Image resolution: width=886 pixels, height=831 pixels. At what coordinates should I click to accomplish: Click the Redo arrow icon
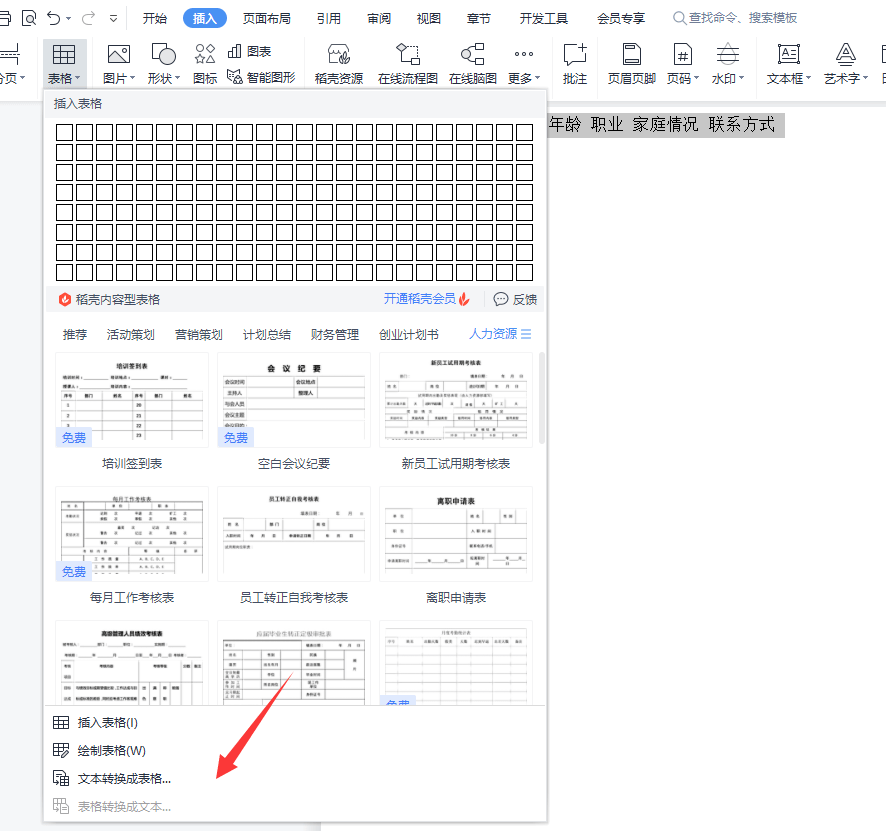88,19
